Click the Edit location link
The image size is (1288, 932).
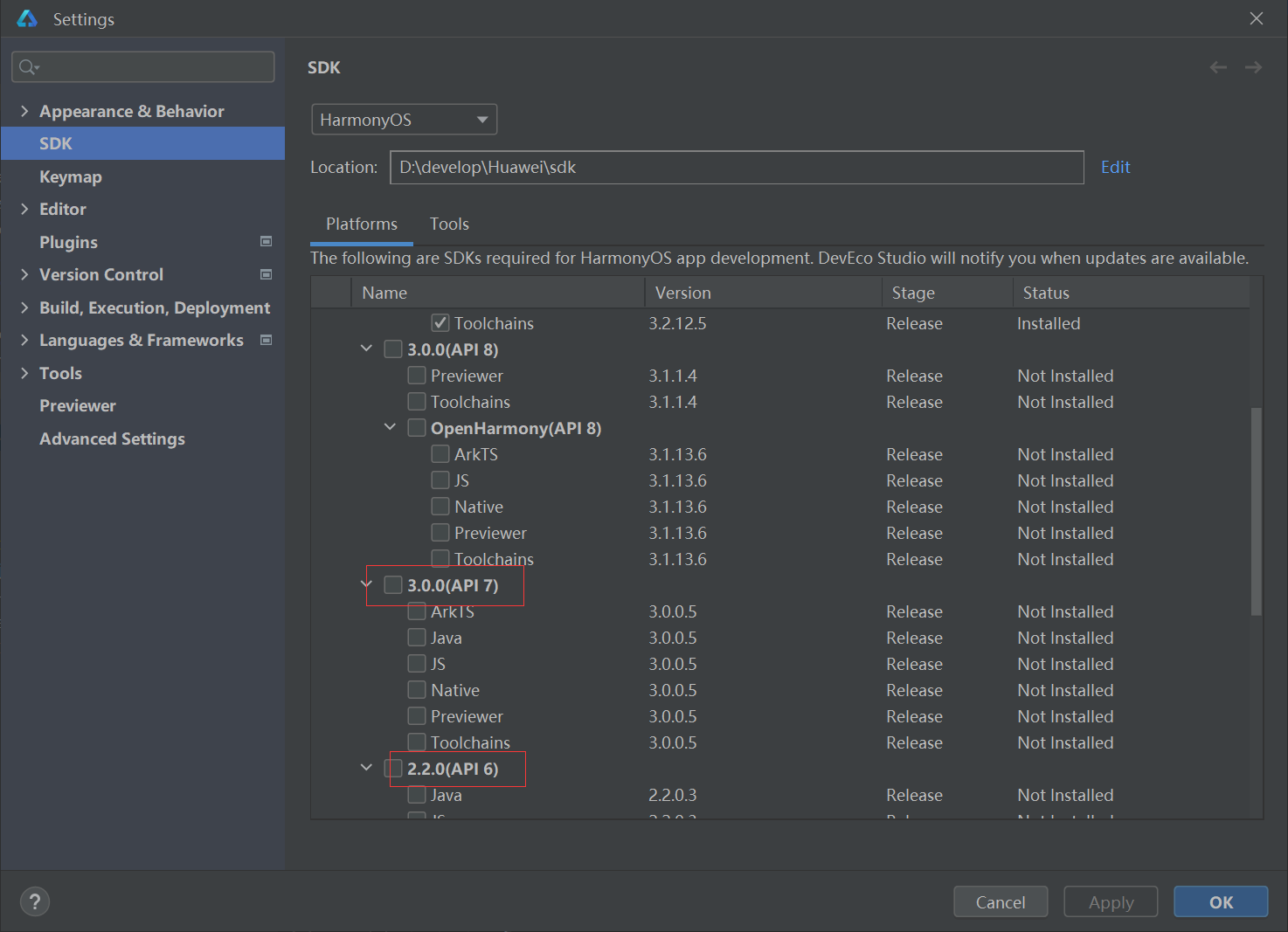1115,167
